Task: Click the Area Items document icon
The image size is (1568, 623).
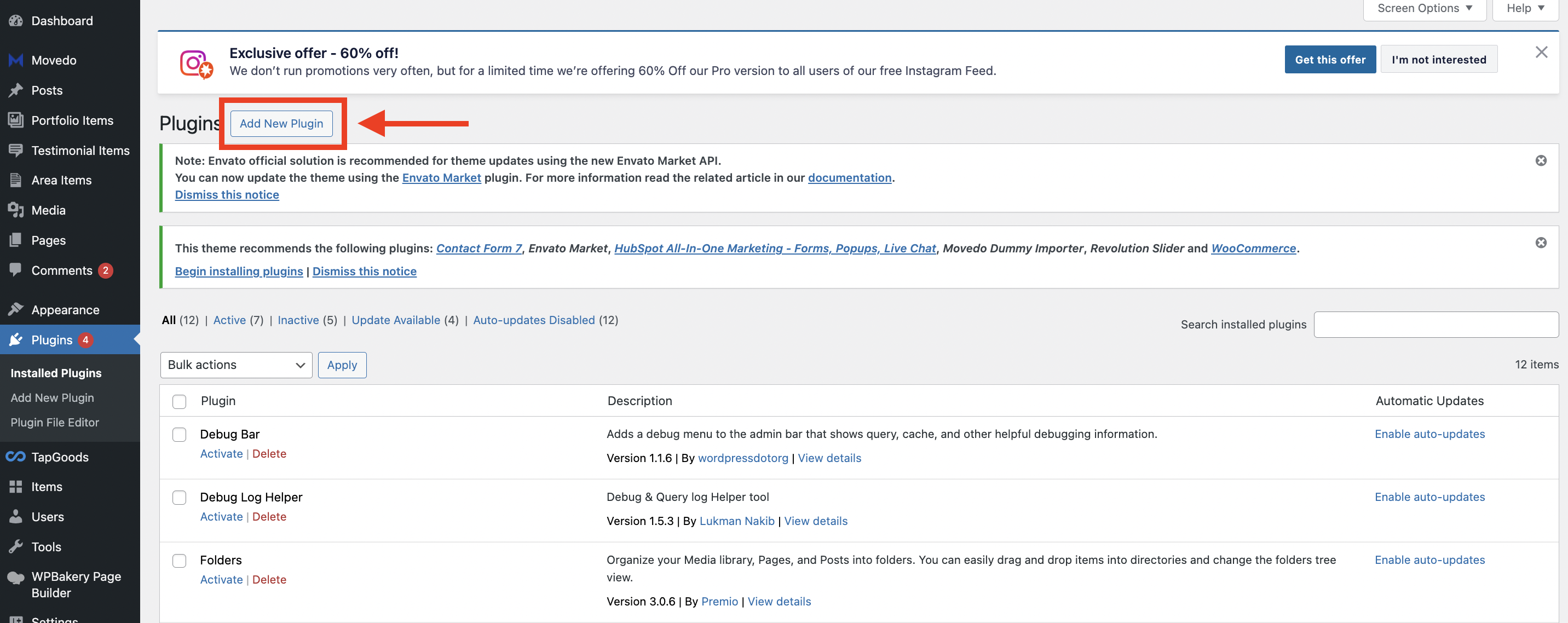Action: pos(16,180)
